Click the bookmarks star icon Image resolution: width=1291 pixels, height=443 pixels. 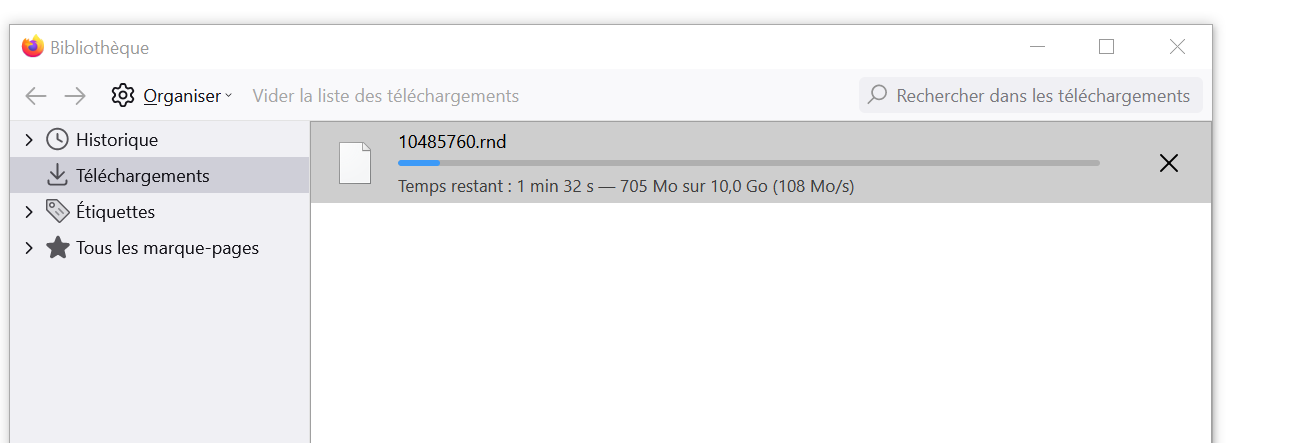coord(58,248)
